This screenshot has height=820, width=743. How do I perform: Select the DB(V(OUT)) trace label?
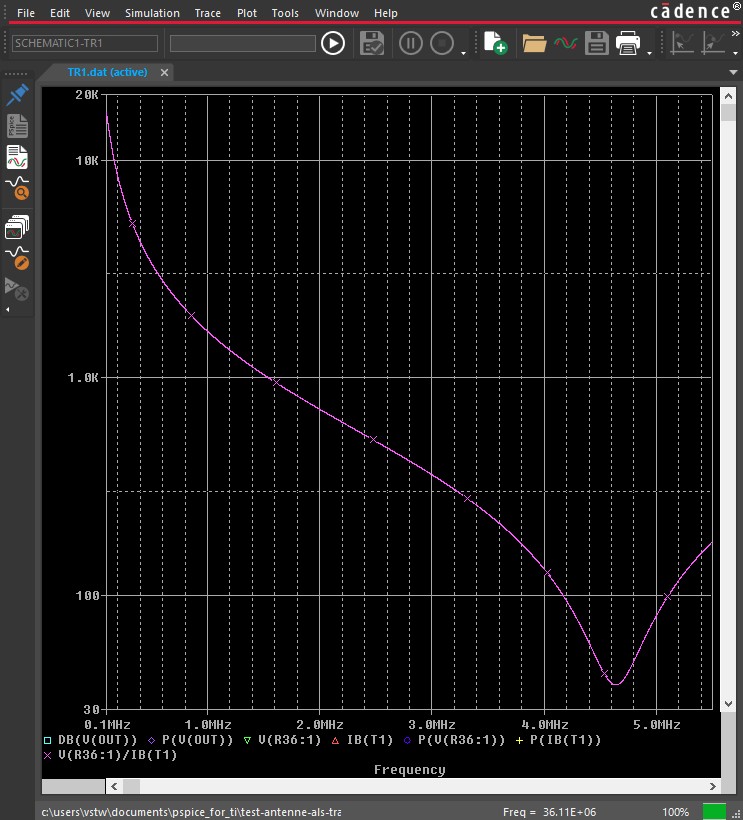(97, 740)
